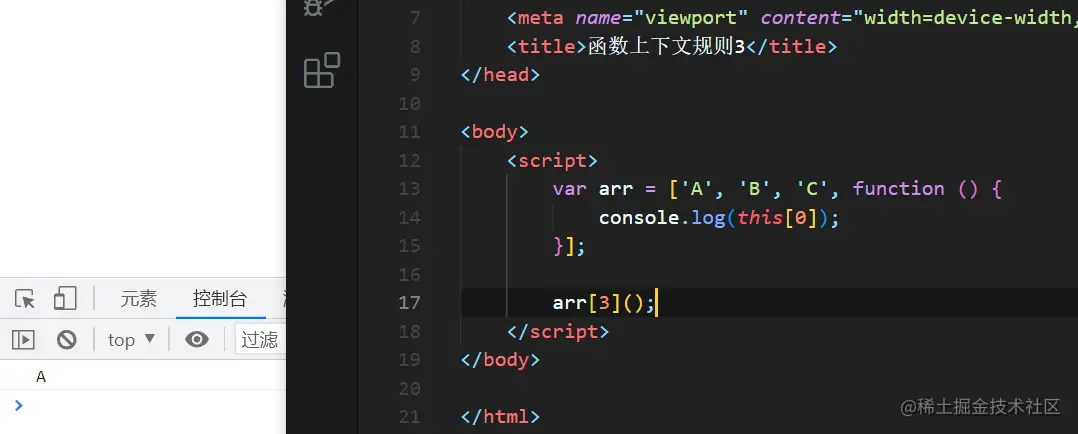Click the var arr declaration

pos(593,188)
